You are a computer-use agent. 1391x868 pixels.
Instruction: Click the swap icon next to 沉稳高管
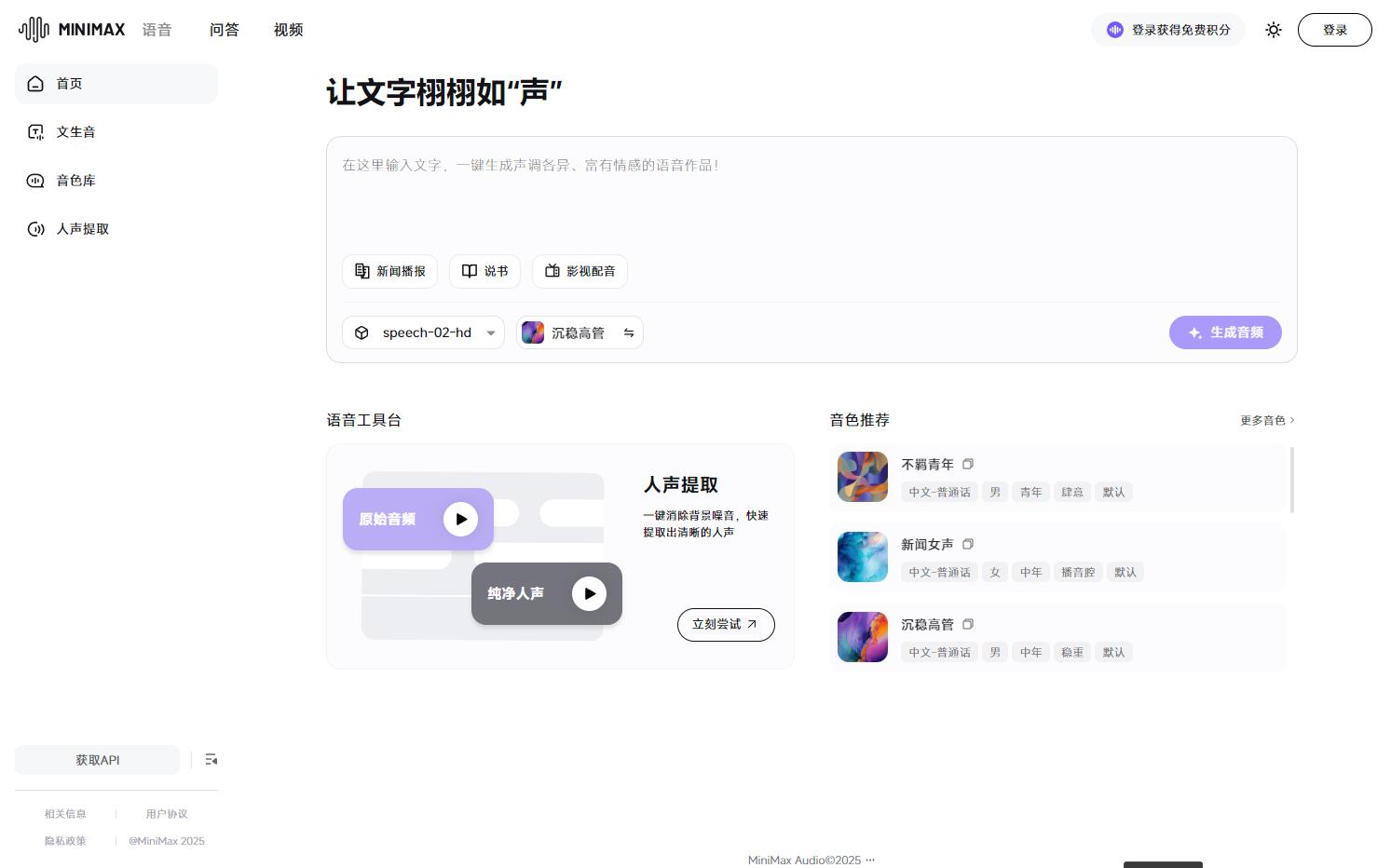pos(629,332)
